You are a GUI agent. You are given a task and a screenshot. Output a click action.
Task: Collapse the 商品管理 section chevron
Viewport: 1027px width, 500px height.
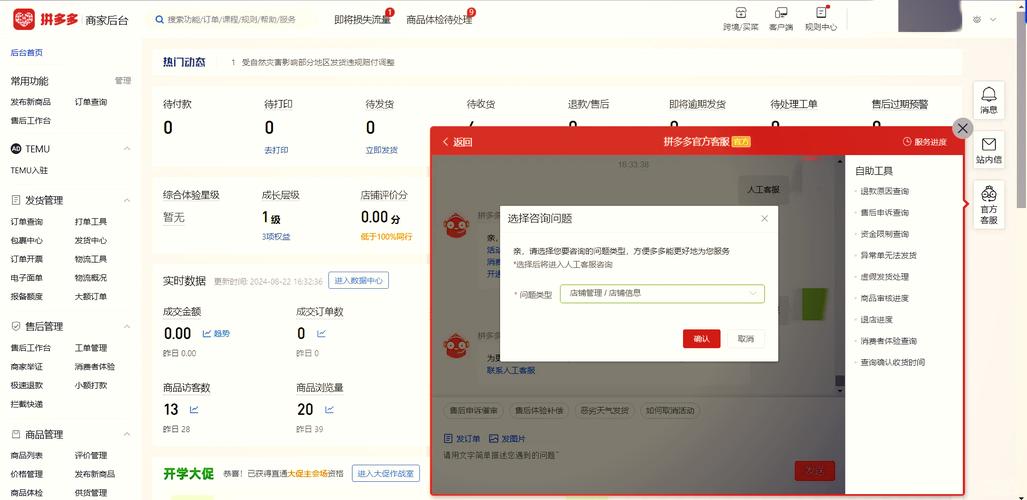tap(127, 434)
